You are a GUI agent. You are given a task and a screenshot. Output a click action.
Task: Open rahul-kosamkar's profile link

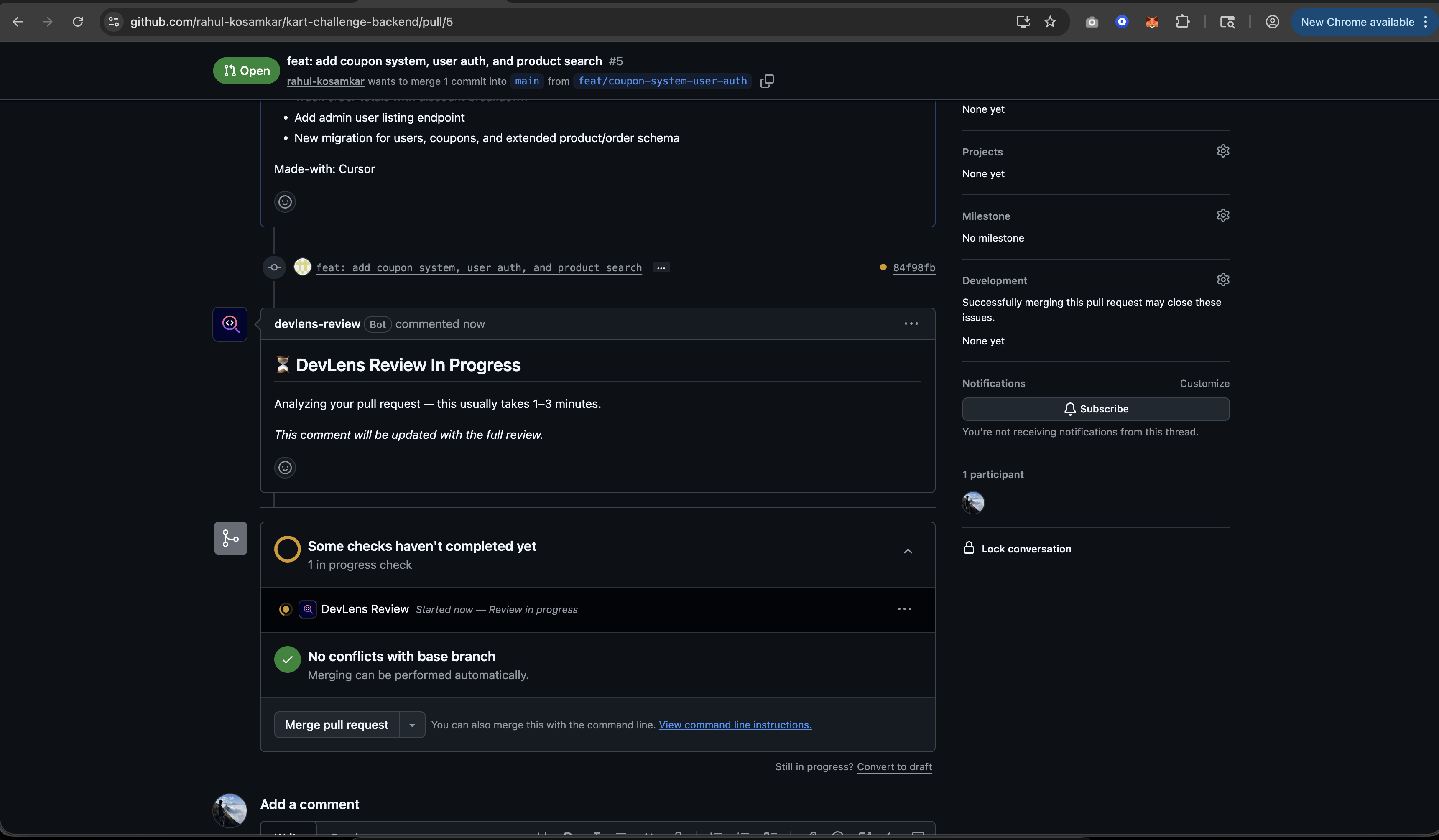[326, 81]
